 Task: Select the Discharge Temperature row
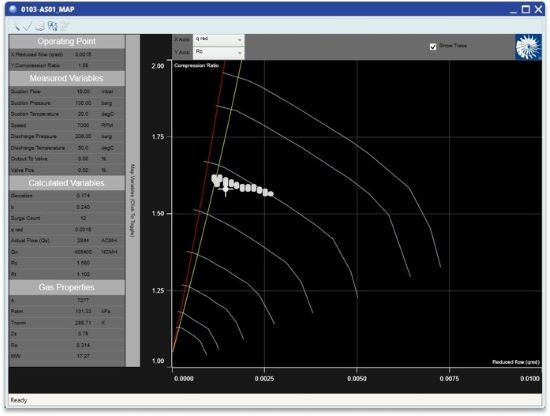(x=67, y=148)
